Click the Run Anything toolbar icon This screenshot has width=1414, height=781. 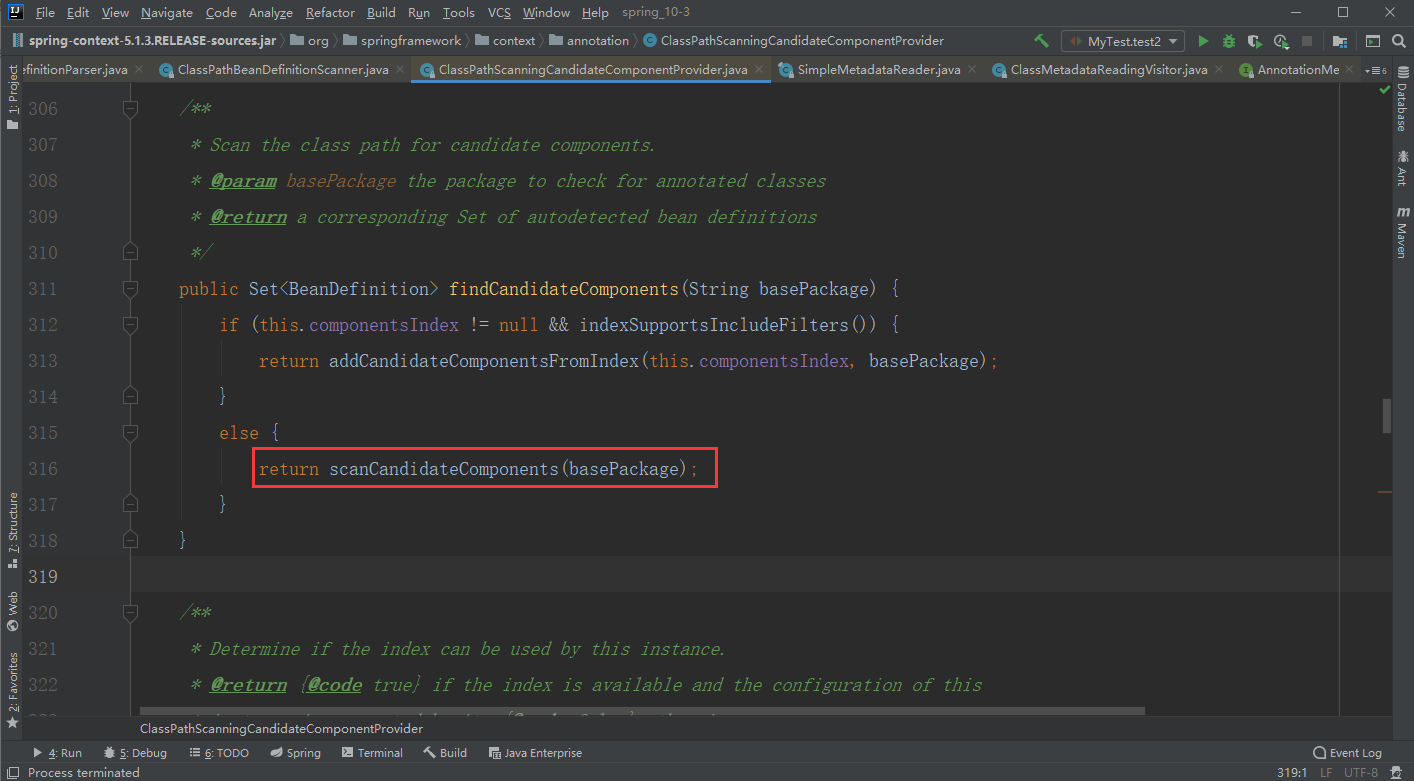1373,41
